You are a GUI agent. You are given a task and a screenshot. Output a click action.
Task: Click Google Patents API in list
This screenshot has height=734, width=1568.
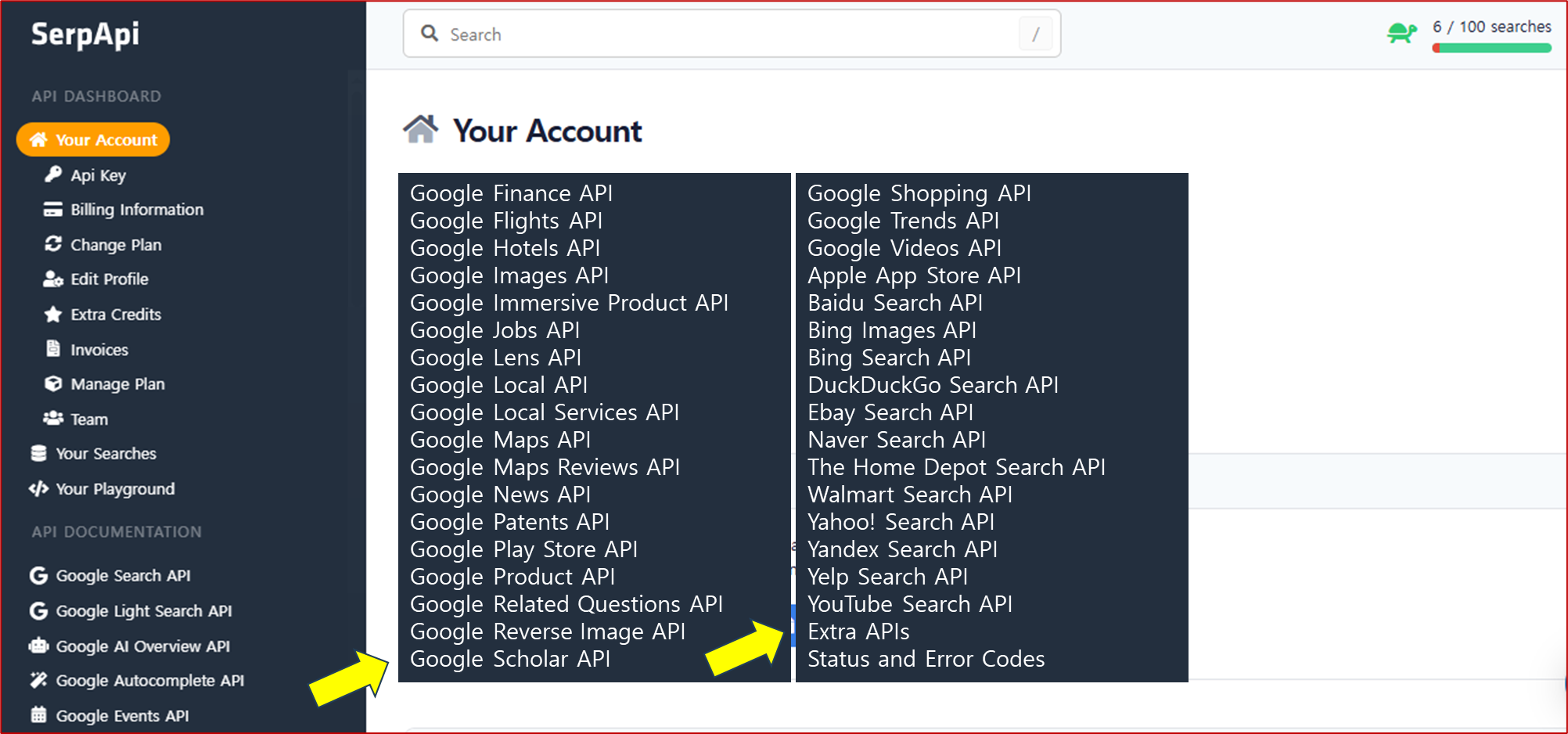coord(510,522)
